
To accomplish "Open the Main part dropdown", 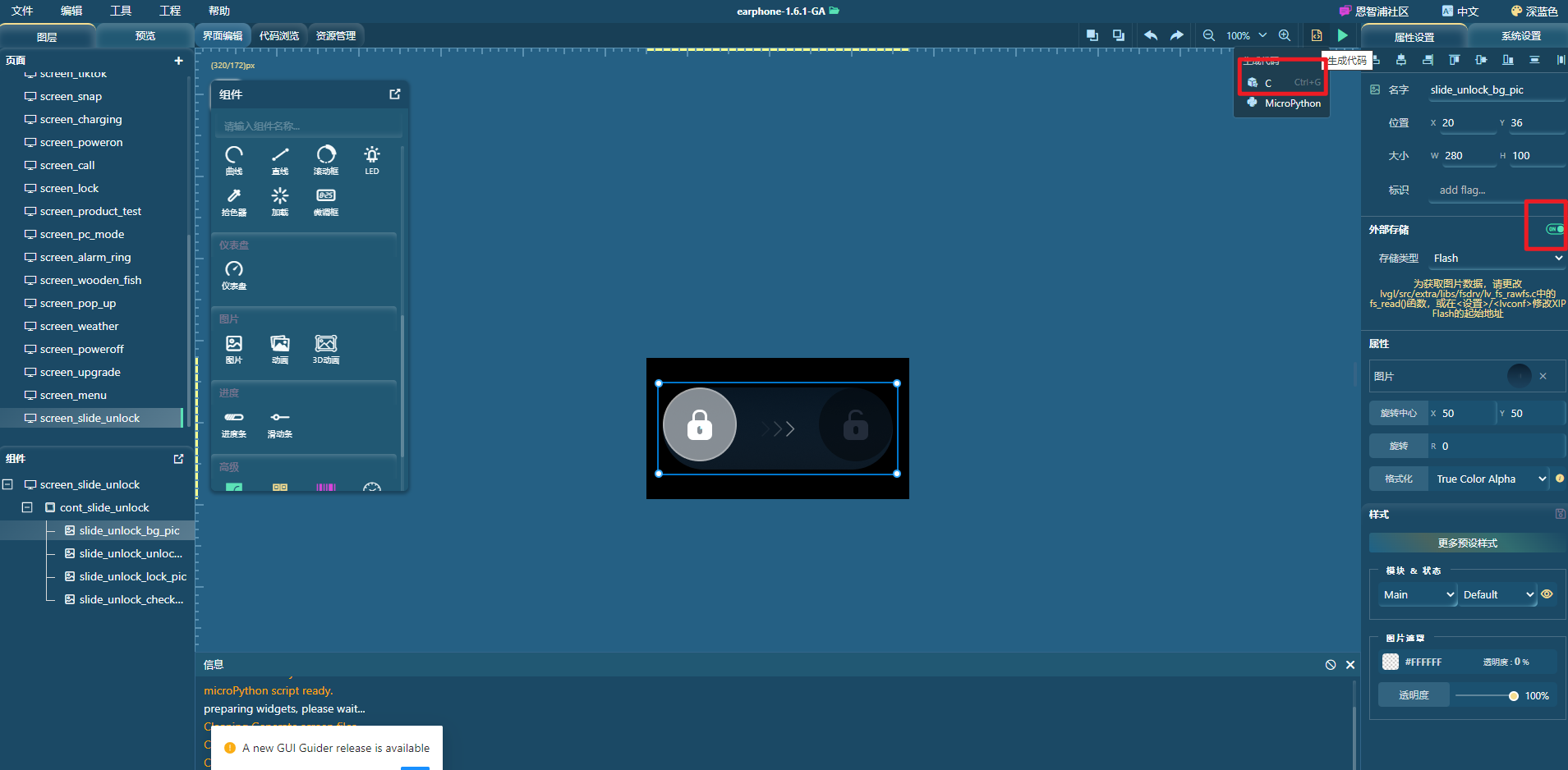I will tap(1419, 594).
